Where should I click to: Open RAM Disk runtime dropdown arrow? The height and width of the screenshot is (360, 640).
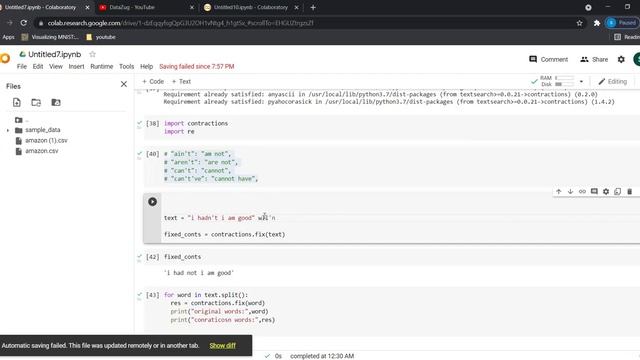click(x=581, y=82)
